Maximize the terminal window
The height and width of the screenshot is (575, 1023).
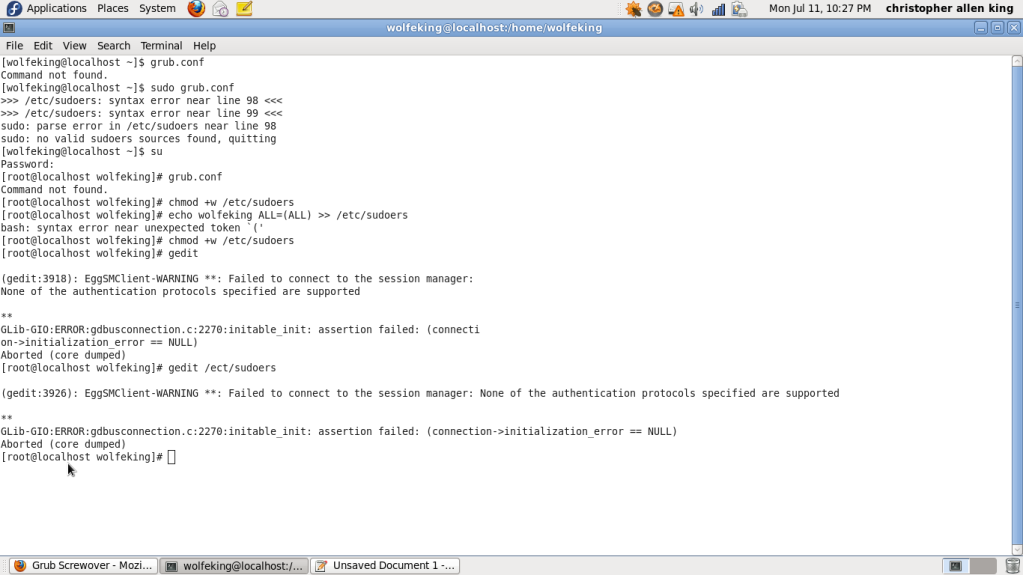[x=997, y=27]
